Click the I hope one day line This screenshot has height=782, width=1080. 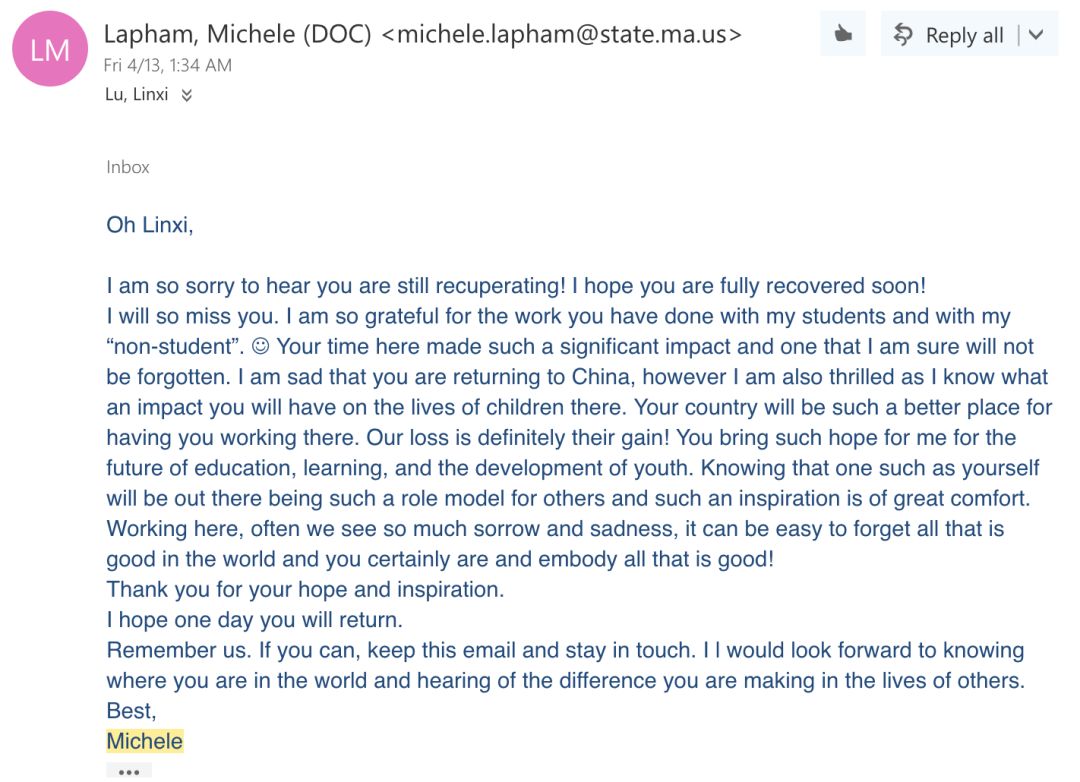coord(254,620)
